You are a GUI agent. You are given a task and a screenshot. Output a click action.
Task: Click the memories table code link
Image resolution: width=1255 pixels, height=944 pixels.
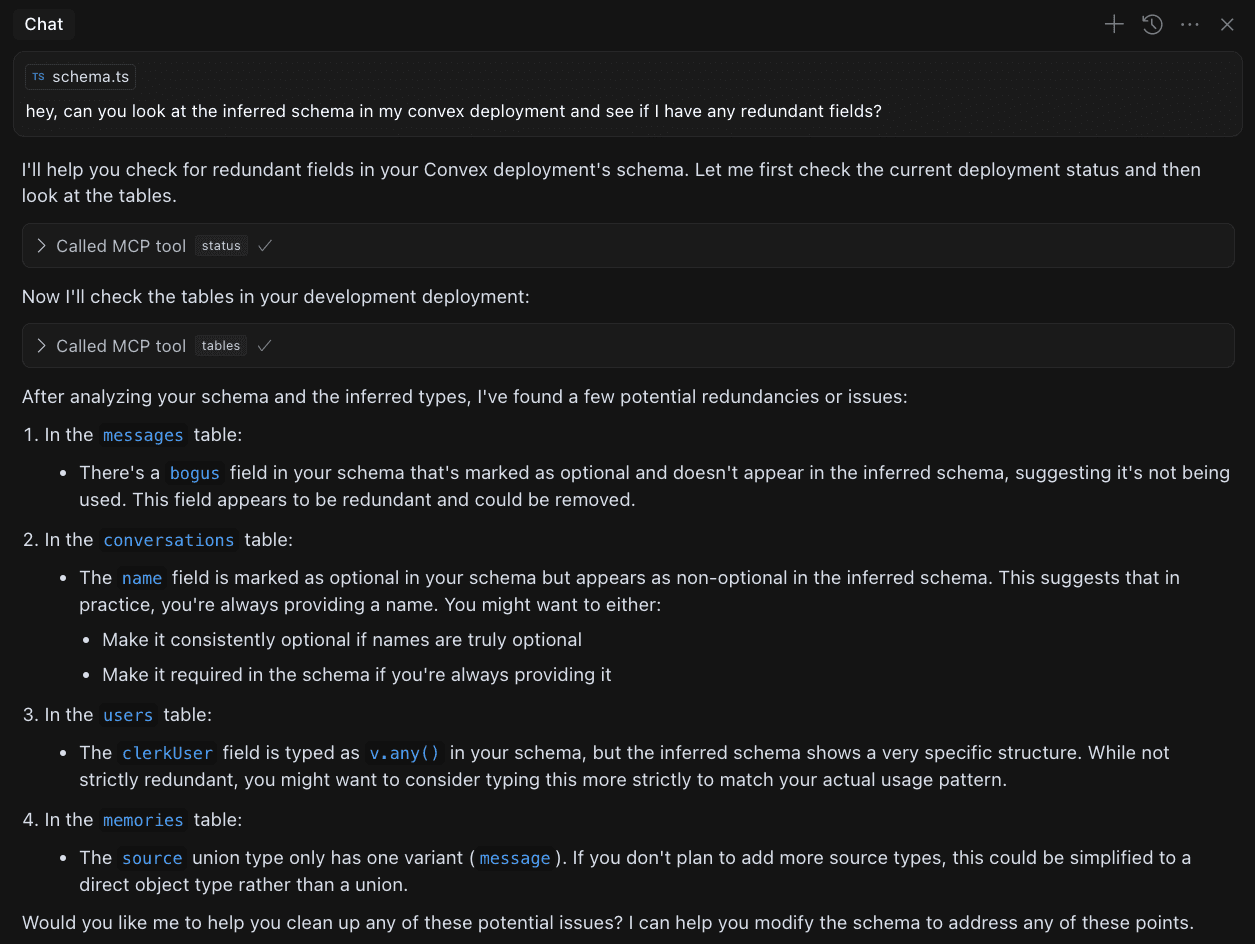[x=143, y=820]
